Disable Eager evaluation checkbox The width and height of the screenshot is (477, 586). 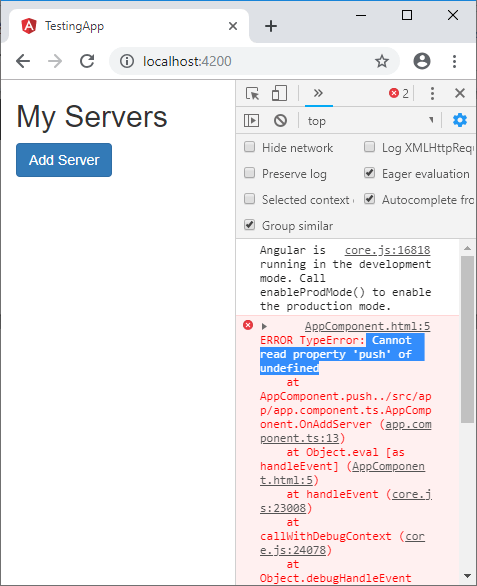[369, 173]
